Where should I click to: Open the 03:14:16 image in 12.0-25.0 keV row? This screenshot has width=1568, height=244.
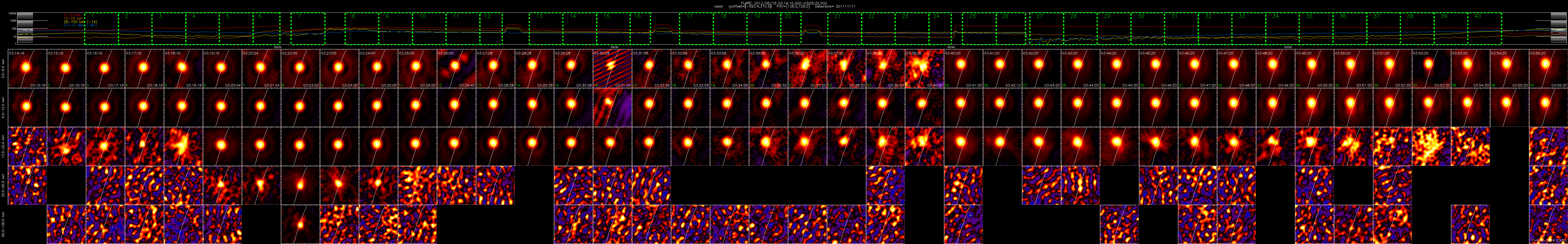27,146
